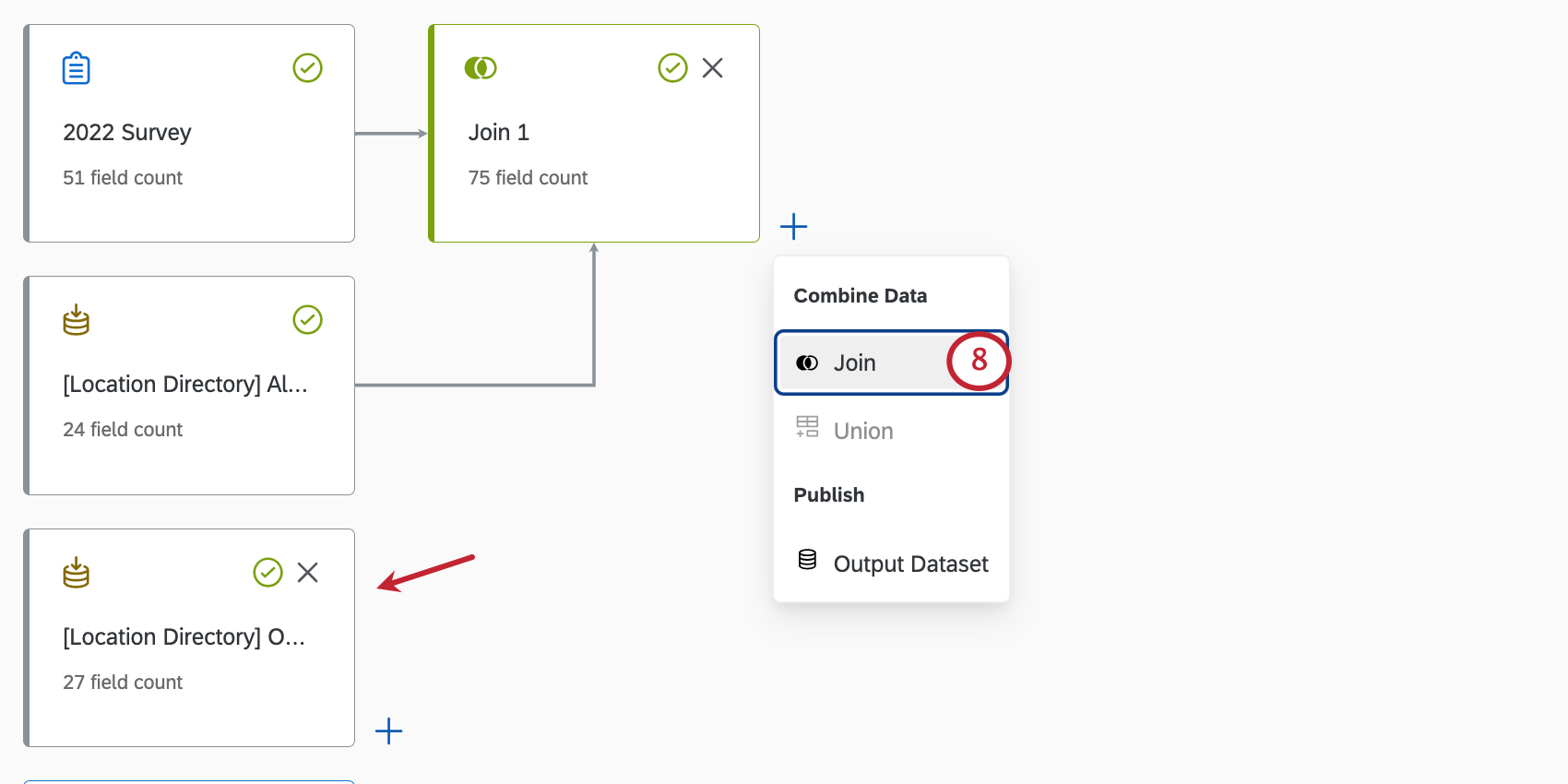The height and width of the screenshot is (784, 1568).
Task: Remove Join 1 node with its X icon
Action: 712,67
